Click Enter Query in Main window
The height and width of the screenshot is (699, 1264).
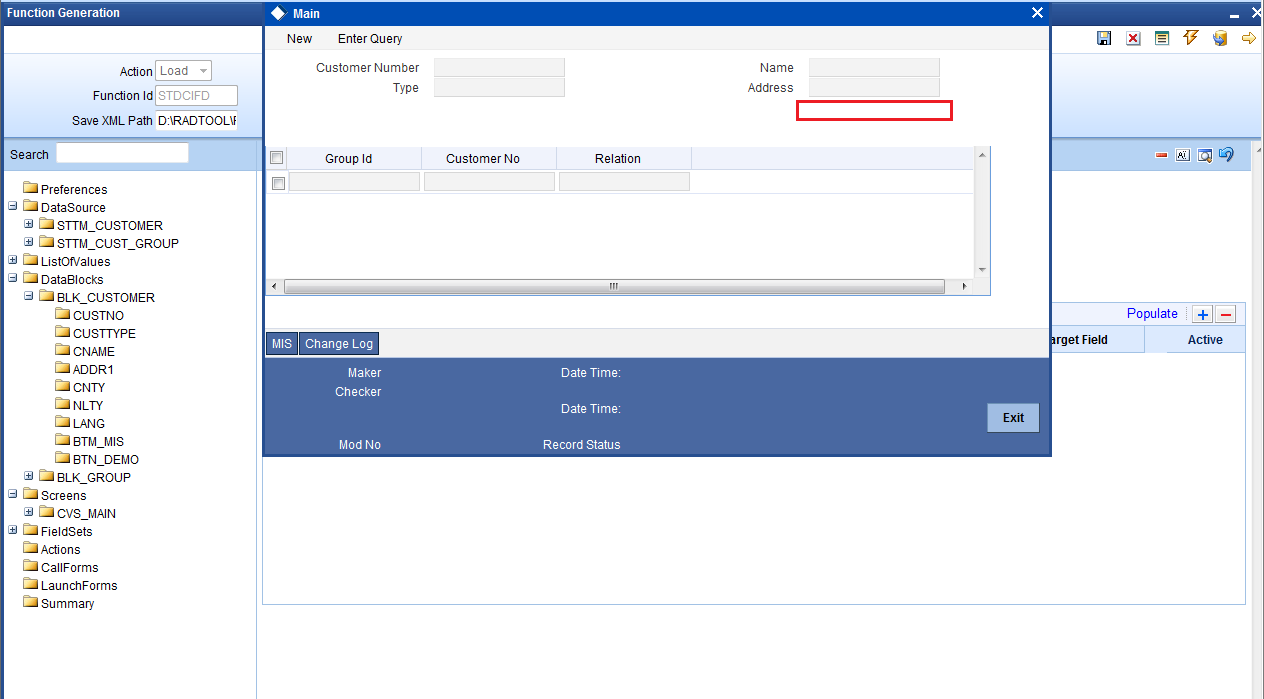(x=370, y=39)
